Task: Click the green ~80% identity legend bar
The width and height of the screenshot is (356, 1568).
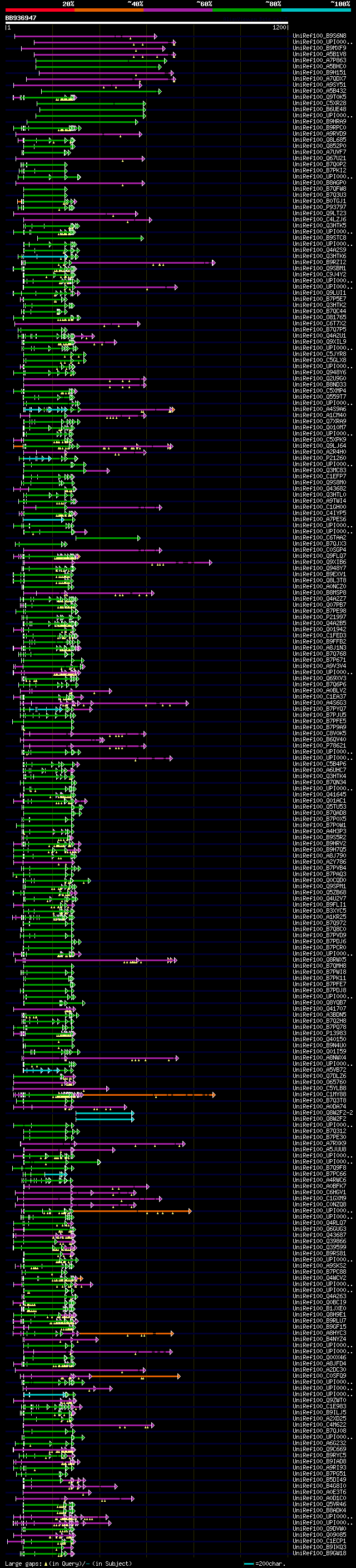Action: 247,10
